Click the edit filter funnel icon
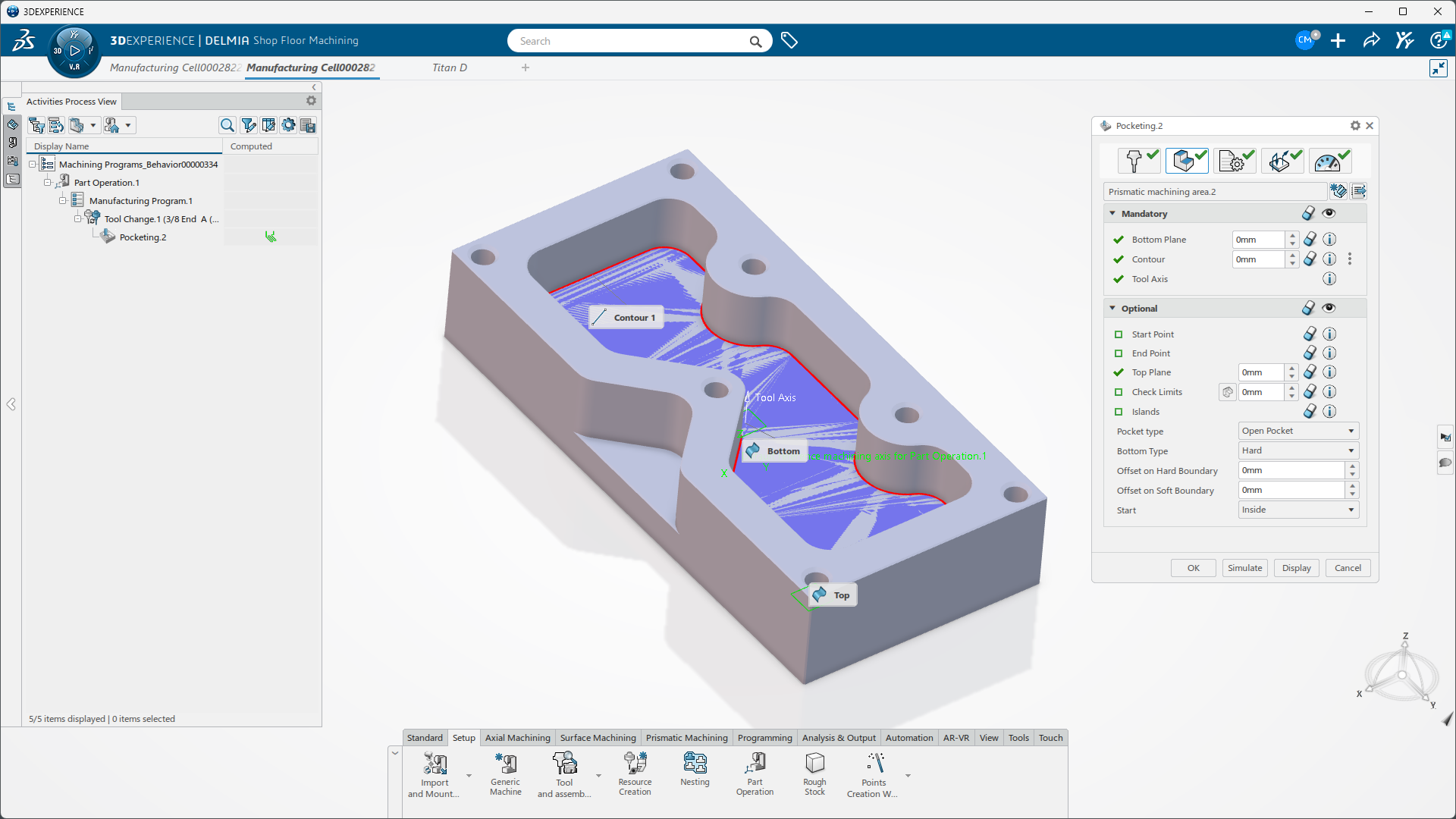Viewport: 1456px width, 819px height. [248, 125]
